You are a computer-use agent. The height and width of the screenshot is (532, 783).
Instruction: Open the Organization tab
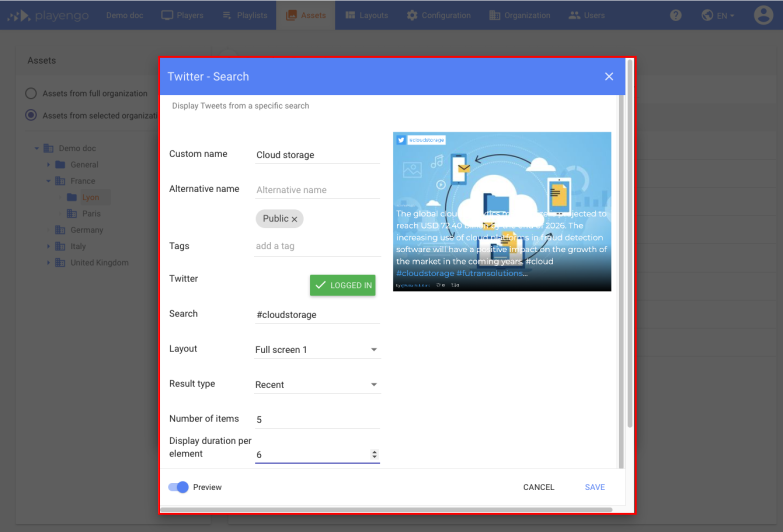[x=520, y=15]
